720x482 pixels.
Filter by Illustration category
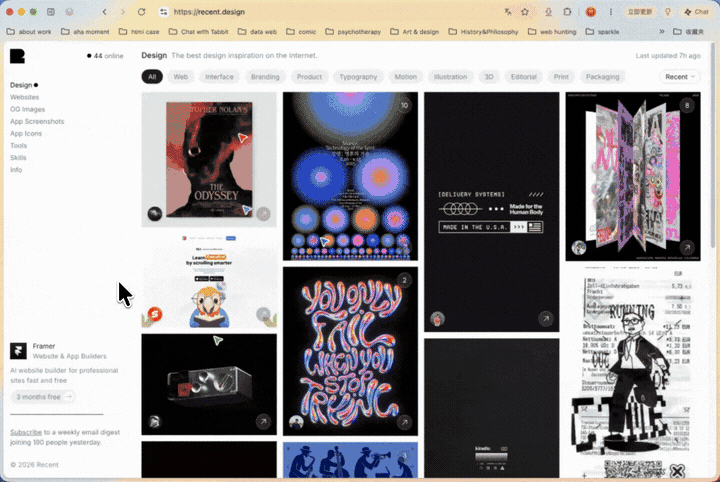(x=450, y=77)
